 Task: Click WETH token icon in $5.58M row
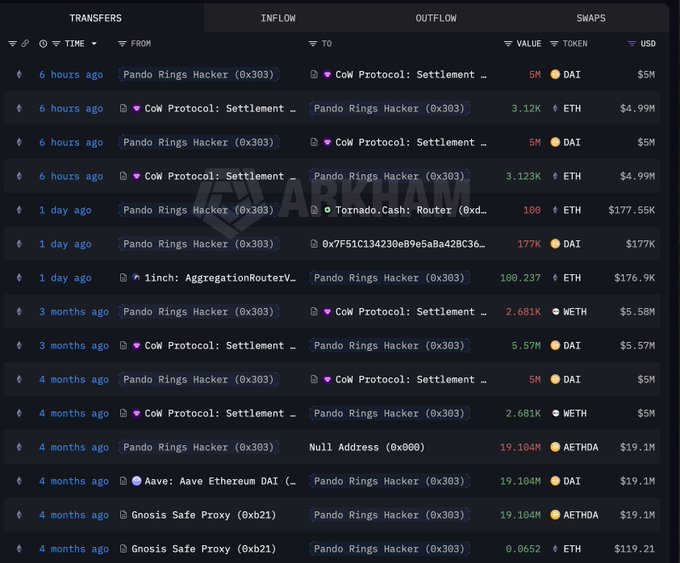click(x=556, y=311)
